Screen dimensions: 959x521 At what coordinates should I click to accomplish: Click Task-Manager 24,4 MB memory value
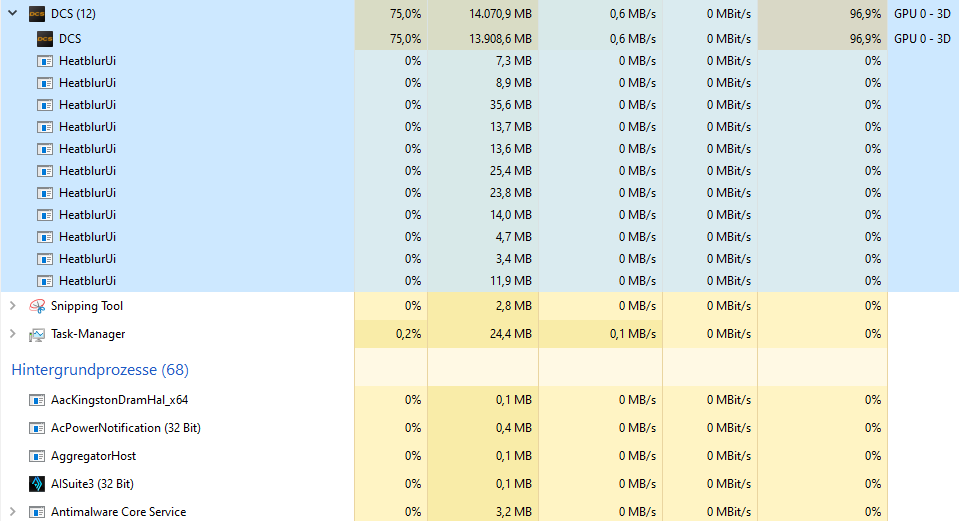coord(511,334)
